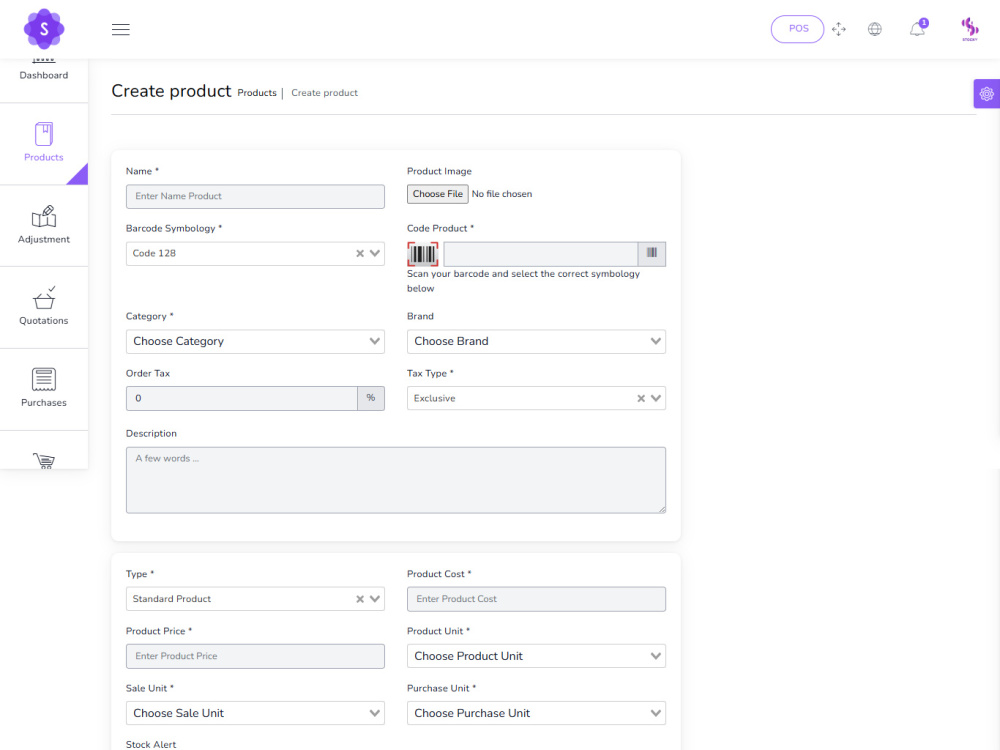Open the Choose Purchase Unit dropdown
The height and width of the screenshot is (750, 1000).
click(x=536, y=713)
